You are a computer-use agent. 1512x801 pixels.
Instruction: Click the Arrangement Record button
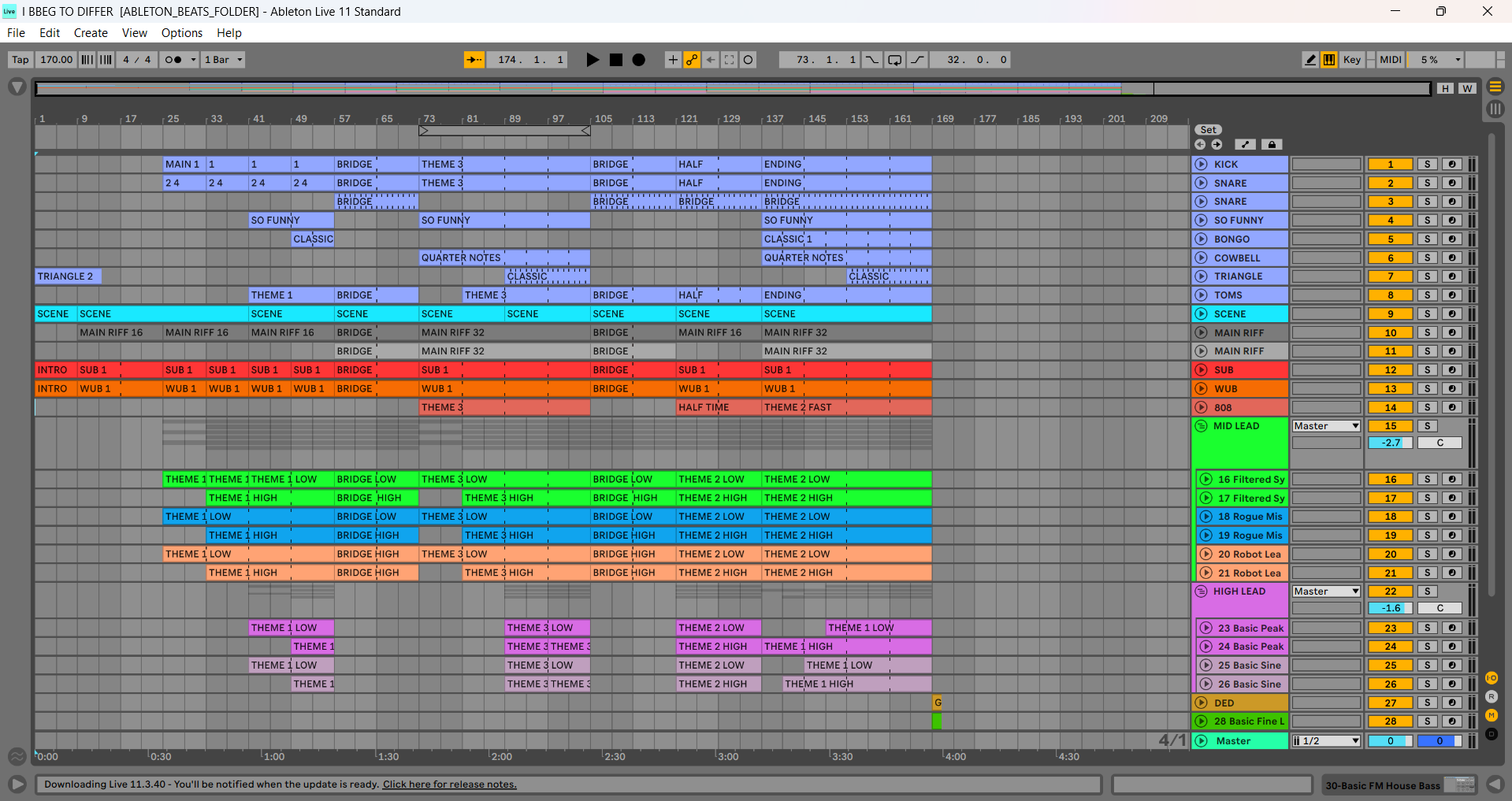pos(639,60)
